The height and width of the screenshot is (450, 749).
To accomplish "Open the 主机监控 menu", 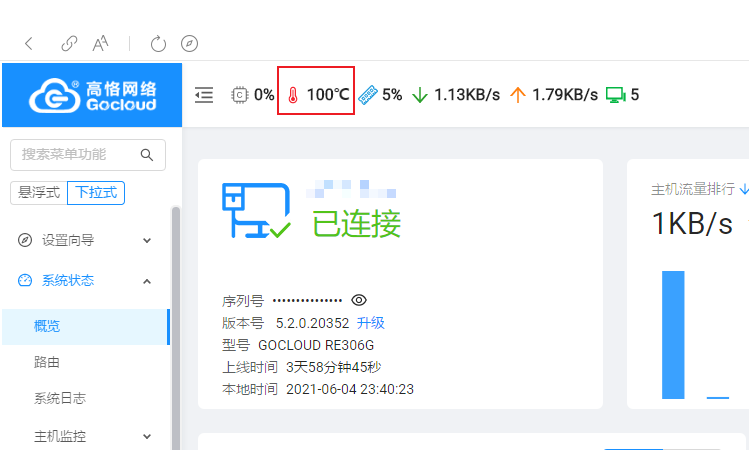I will click(60, 436).
